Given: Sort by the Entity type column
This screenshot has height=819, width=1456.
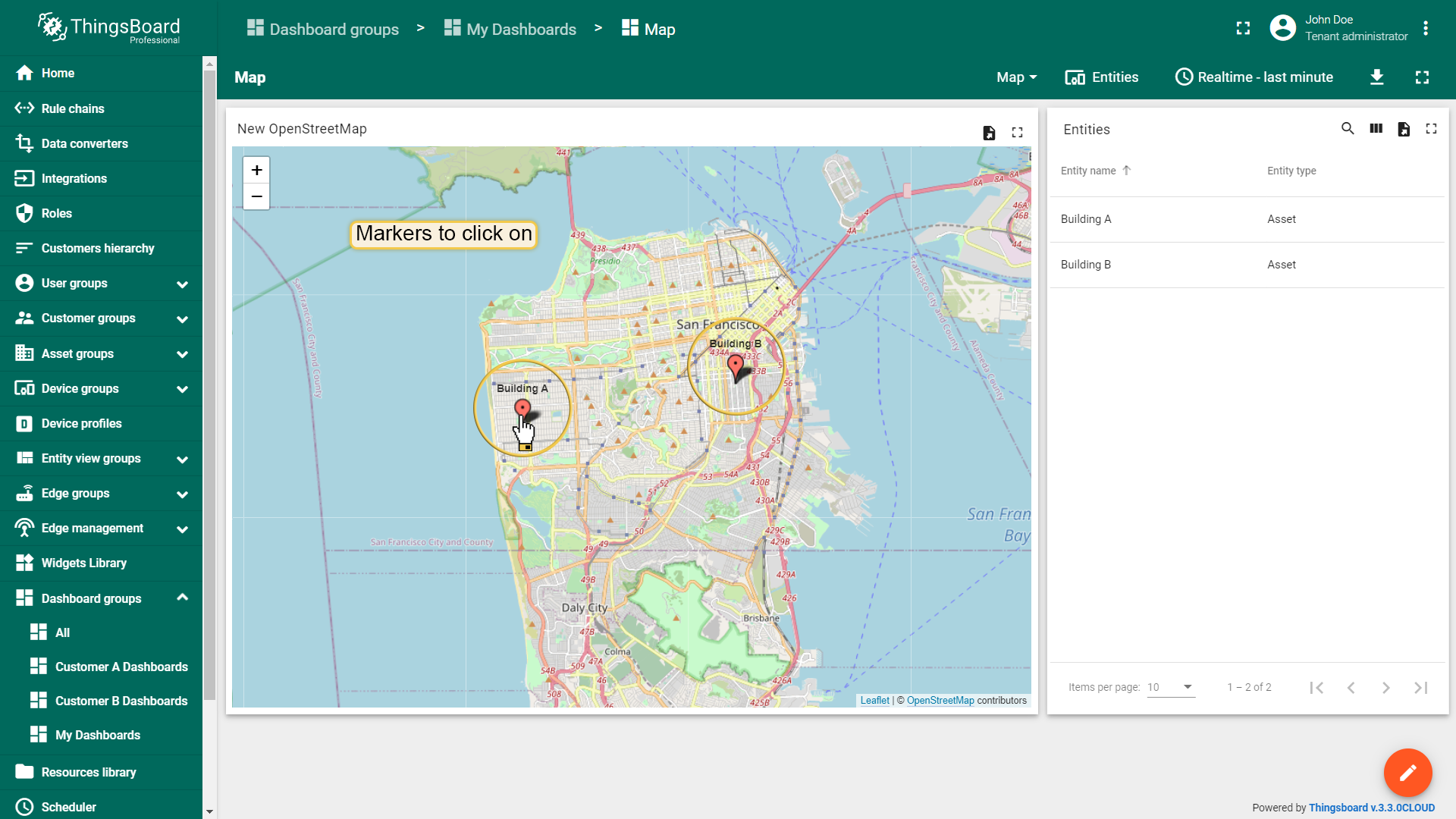Looking at the screenshot, I should coord(1291,171).
